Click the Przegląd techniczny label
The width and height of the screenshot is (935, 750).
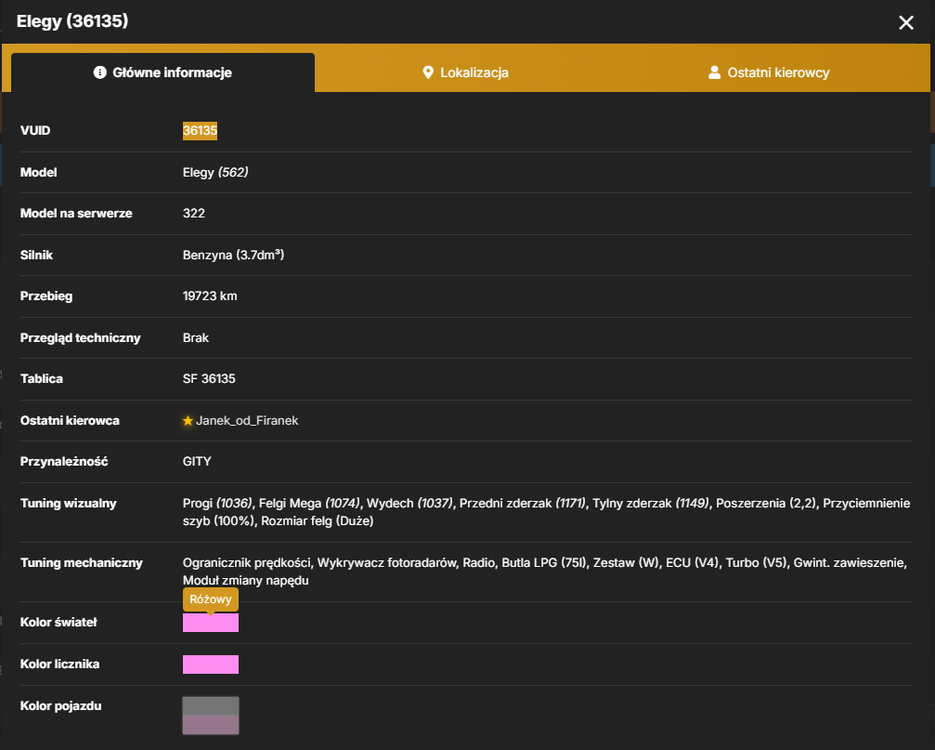(81, 338)
